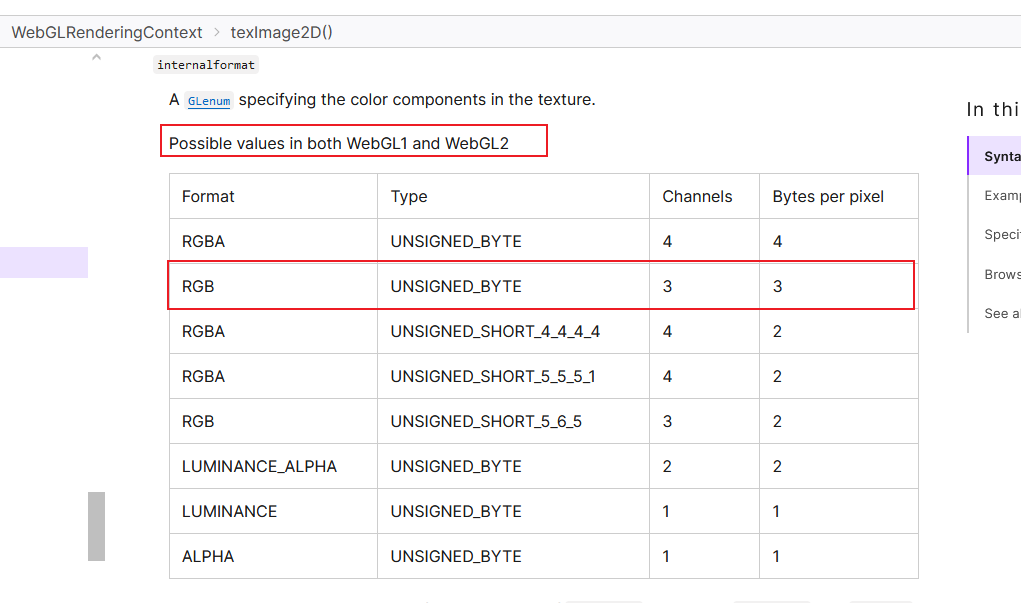
Task: Click the breadcrumb separator chevron
Action: [216, 32]
